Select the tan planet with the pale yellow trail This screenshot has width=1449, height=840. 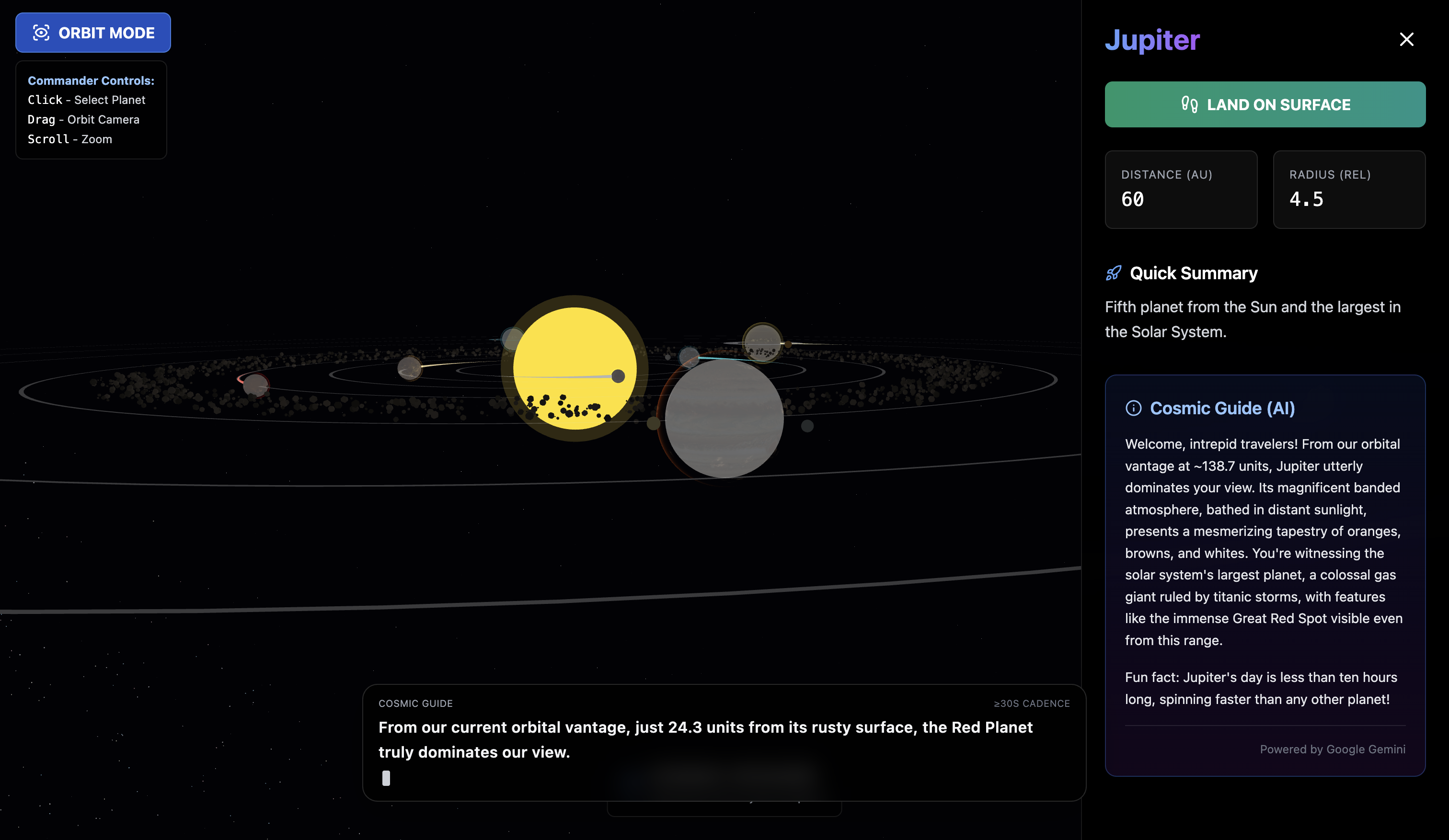tap(409, 368)
